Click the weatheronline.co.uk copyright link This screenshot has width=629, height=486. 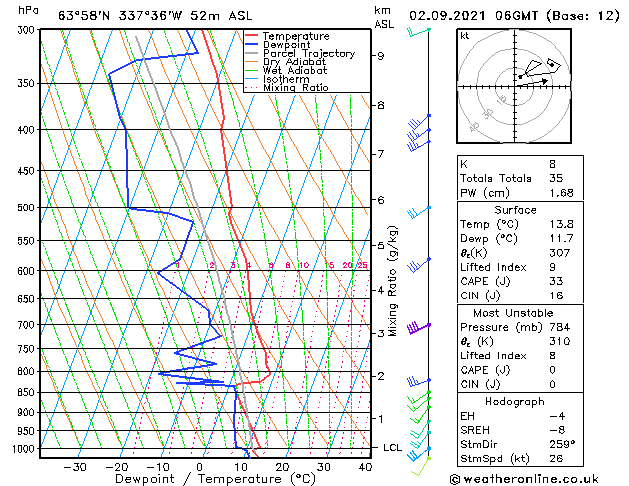524,479
